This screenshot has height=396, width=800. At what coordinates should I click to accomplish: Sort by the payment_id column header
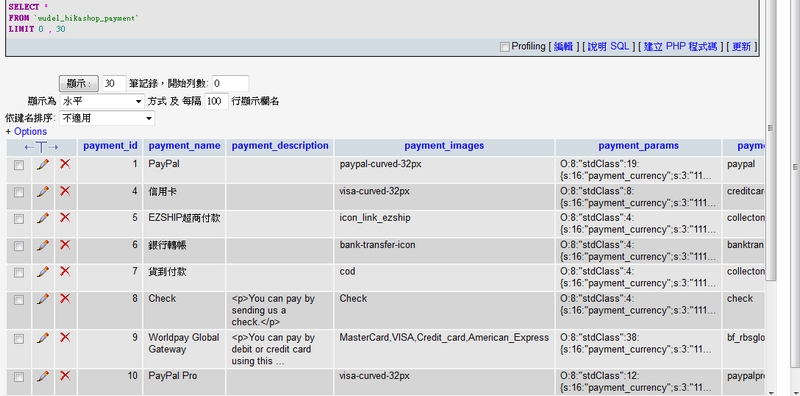(x=110, y=146)
